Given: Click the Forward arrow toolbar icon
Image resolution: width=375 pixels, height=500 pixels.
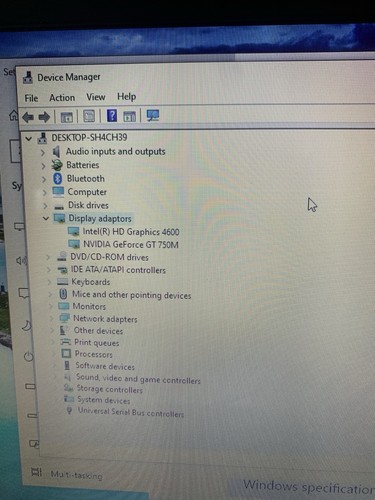Looking at the screenshot, I should (x=44, y=117).
